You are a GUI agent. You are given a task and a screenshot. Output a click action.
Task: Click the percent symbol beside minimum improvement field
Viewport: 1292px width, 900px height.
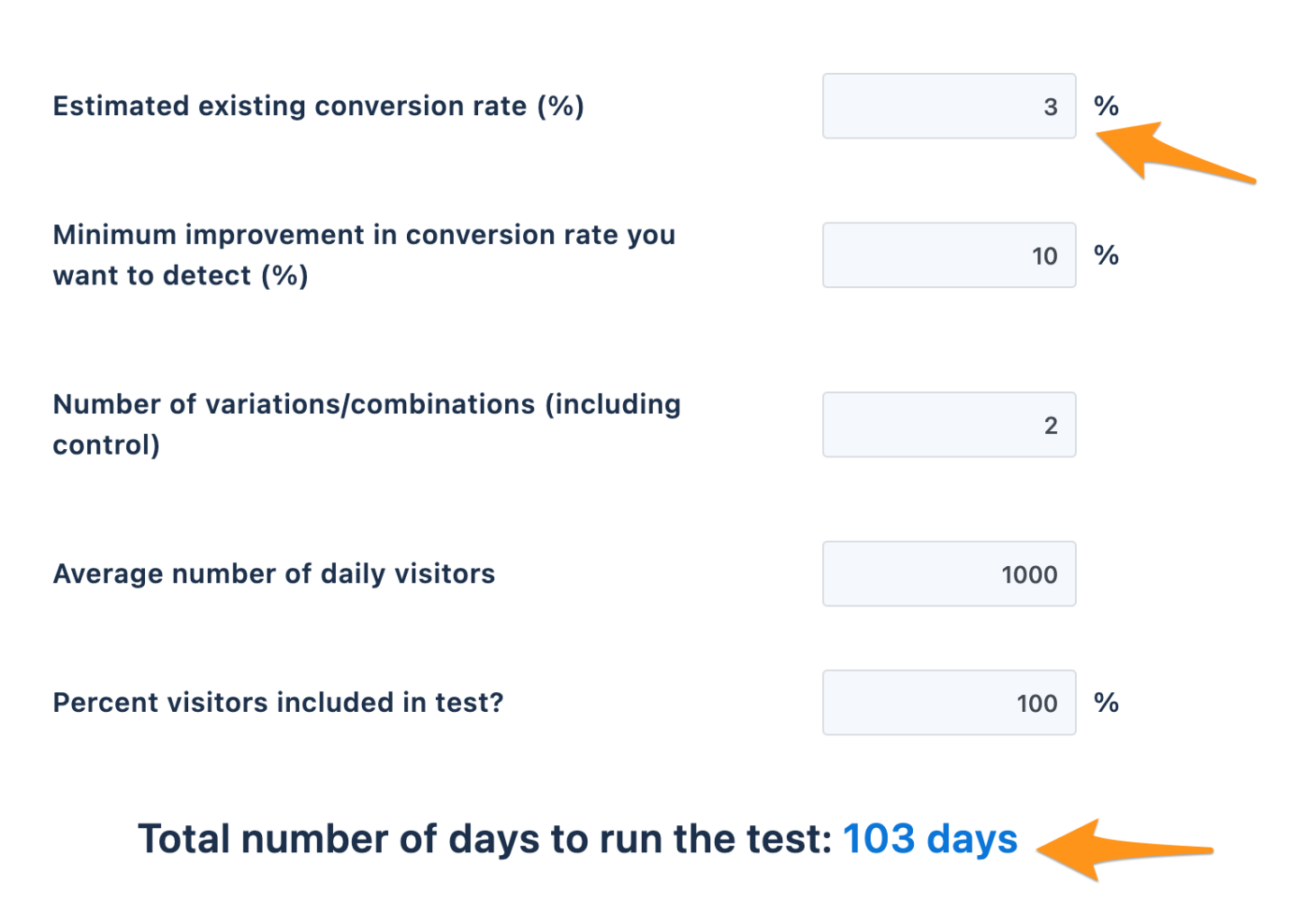point(1106,255)
